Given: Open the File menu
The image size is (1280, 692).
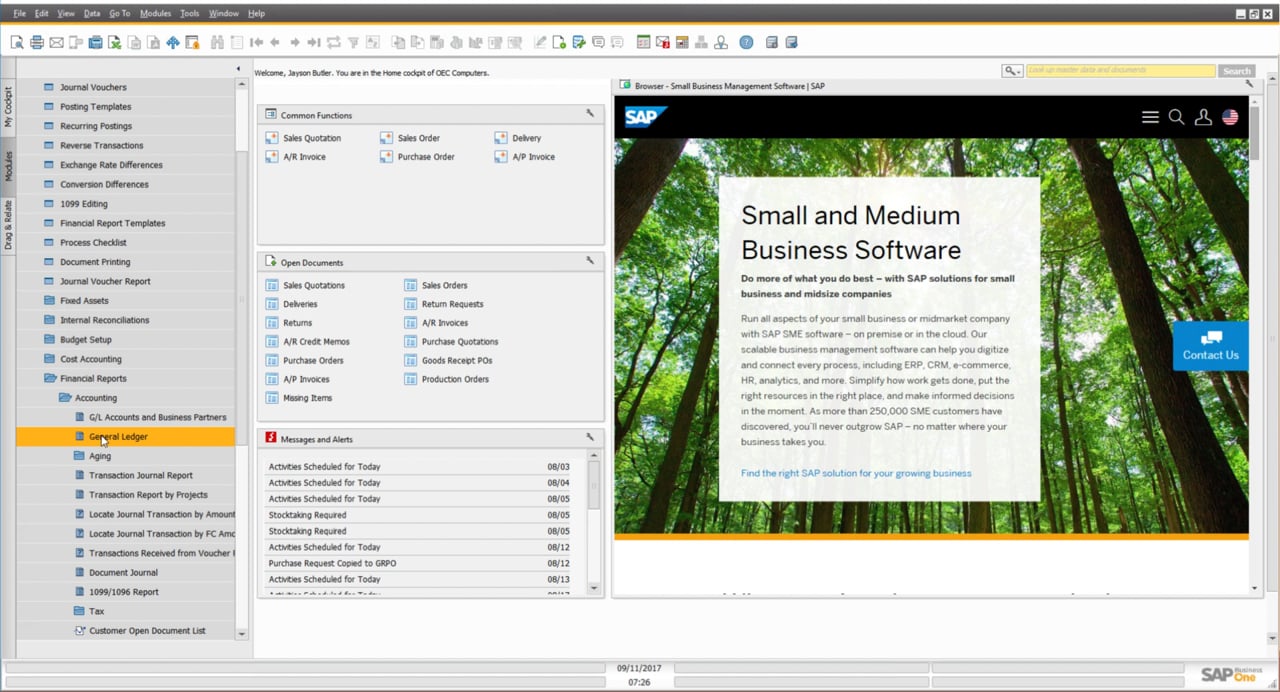Looking at the screenshot, I should click(x=19, y=13).
